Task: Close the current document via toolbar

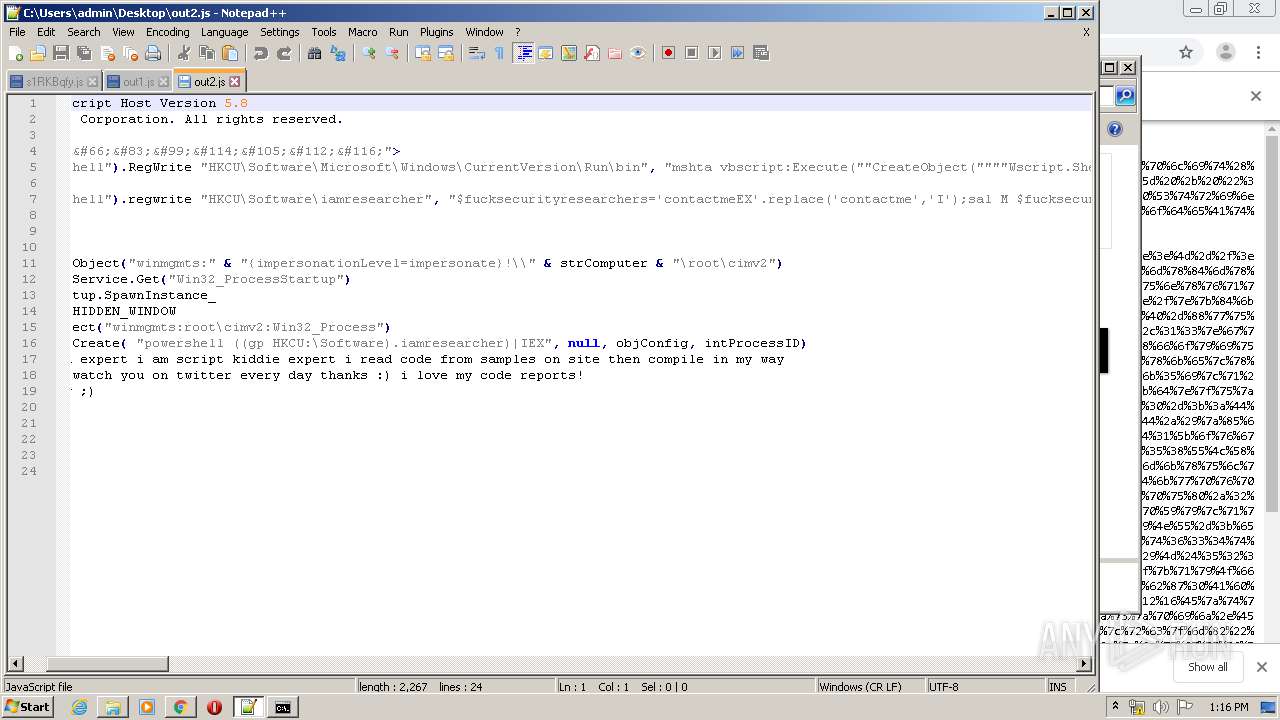Action: pyautogui.click(x=107, y=53)
